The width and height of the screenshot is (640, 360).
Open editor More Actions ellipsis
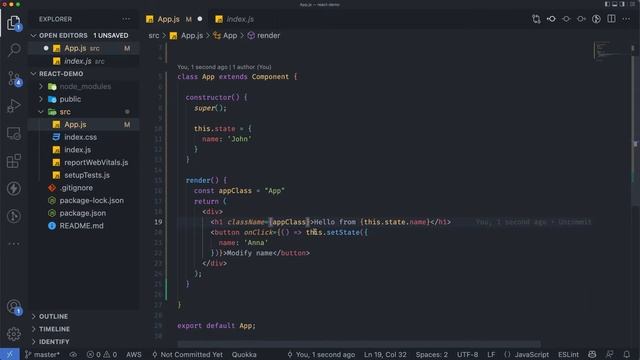pyautogui.click(x=626, y=19)
